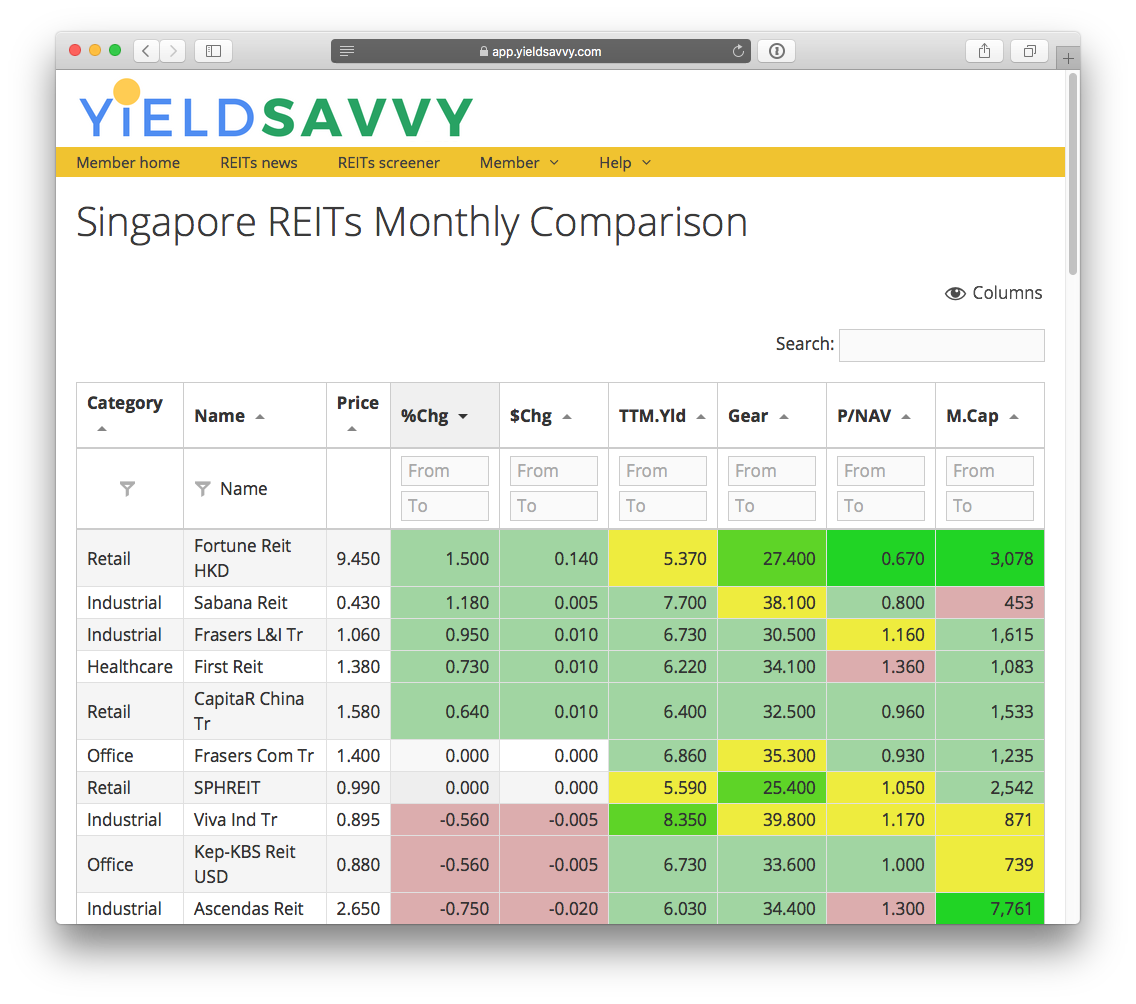Click the browser back arrow

(x=146, y=50)
